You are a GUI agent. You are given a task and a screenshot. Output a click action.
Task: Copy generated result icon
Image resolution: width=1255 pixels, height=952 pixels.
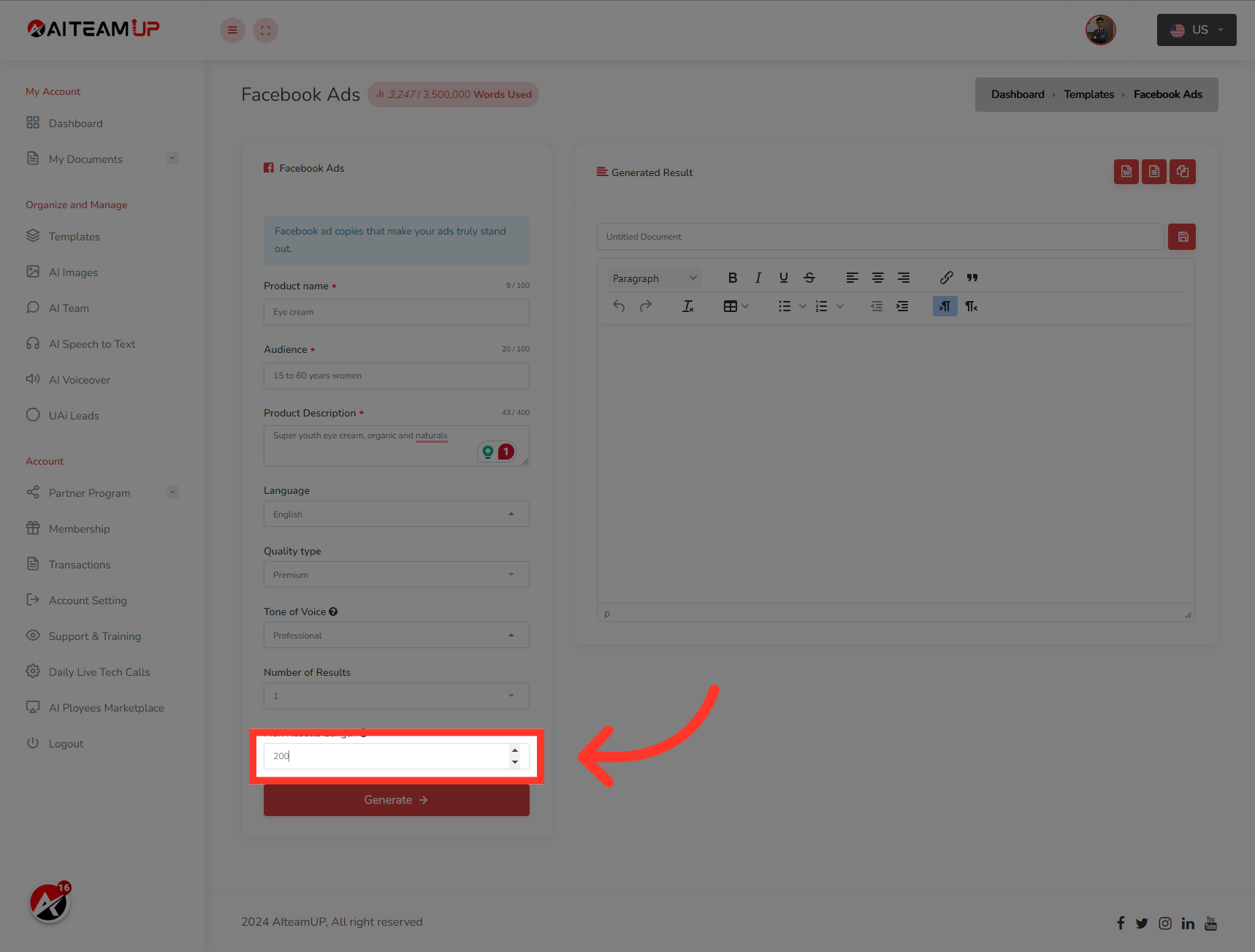coord(1182,172)
